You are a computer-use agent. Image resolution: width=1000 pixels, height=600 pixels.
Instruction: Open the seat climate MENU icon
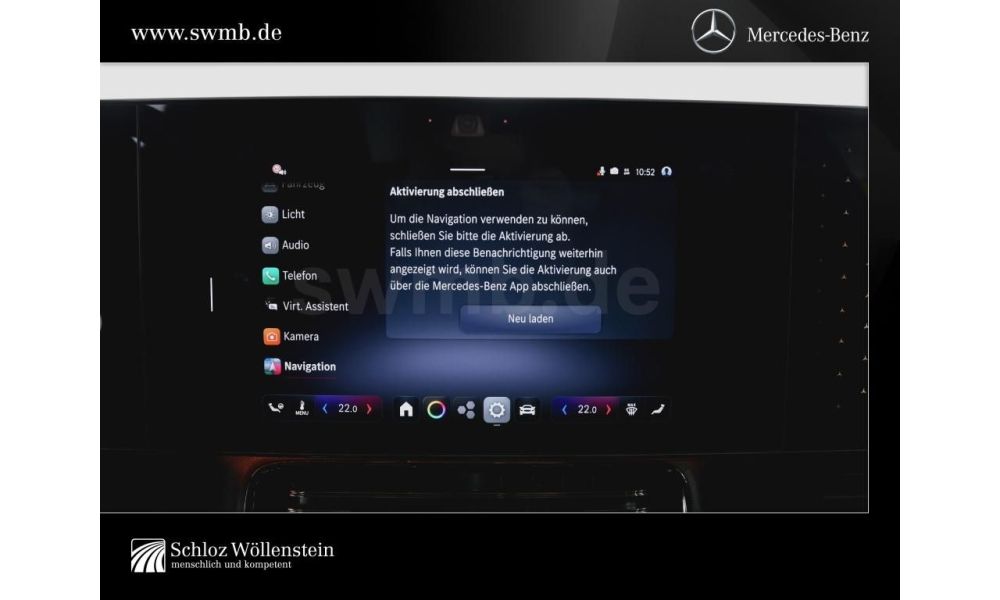click(x=302, y=408)
